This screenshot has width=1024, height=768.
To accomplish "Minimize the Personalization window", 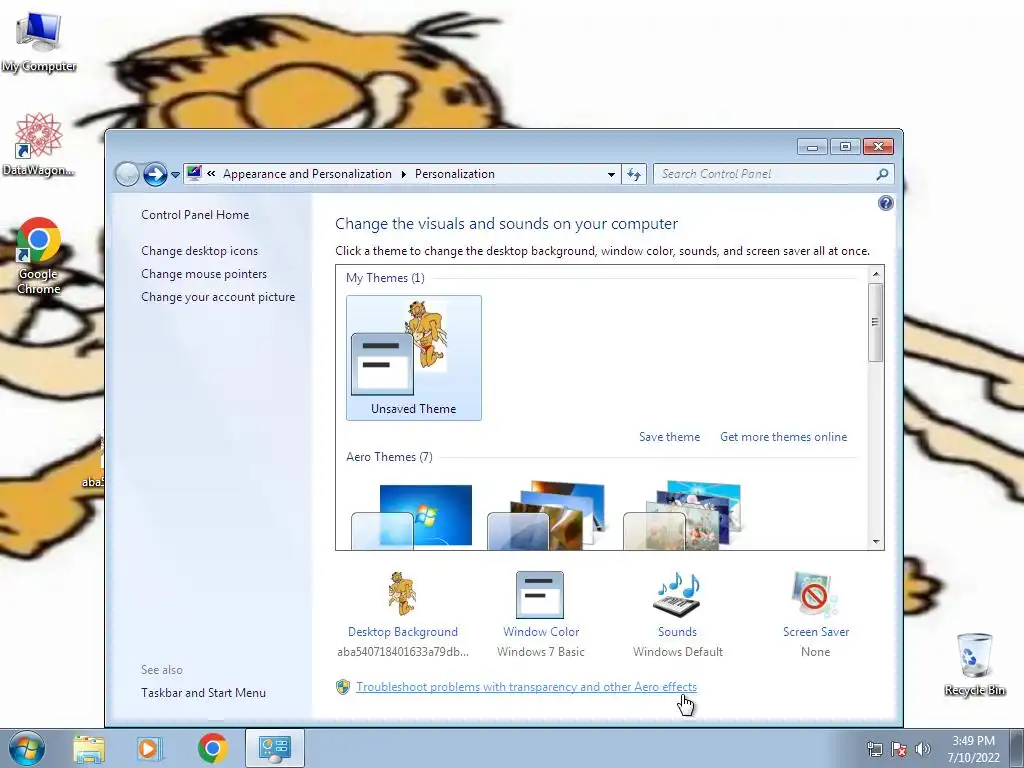I will [x=812, y=147].
